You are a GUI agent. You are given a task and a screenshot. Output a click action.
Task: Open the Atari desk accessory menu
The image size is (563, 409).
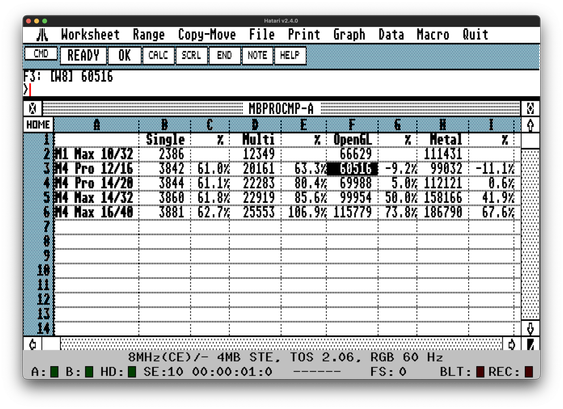pos(42,35)
